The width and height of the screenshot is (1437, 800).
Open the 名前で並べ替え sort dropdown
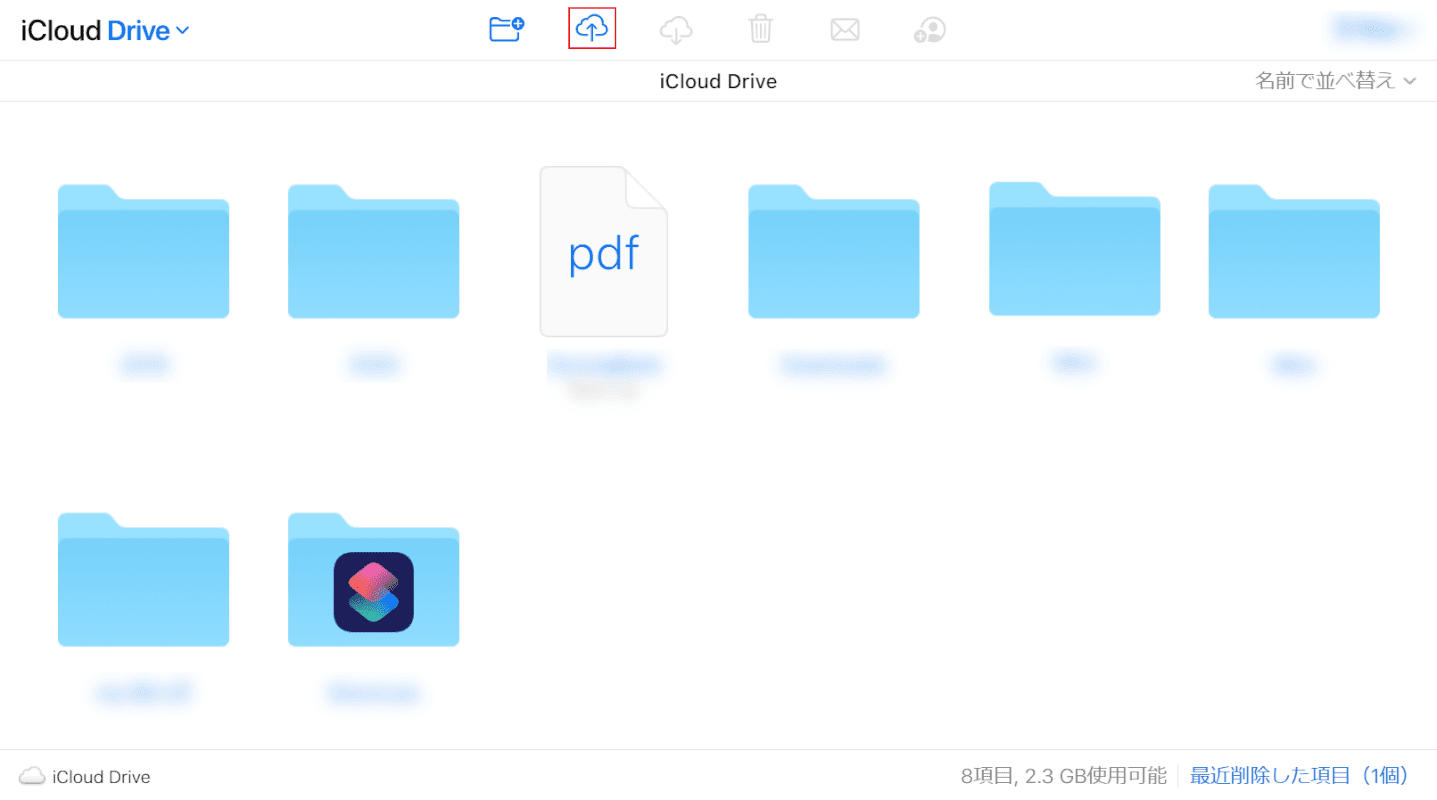click(1336, 81)
